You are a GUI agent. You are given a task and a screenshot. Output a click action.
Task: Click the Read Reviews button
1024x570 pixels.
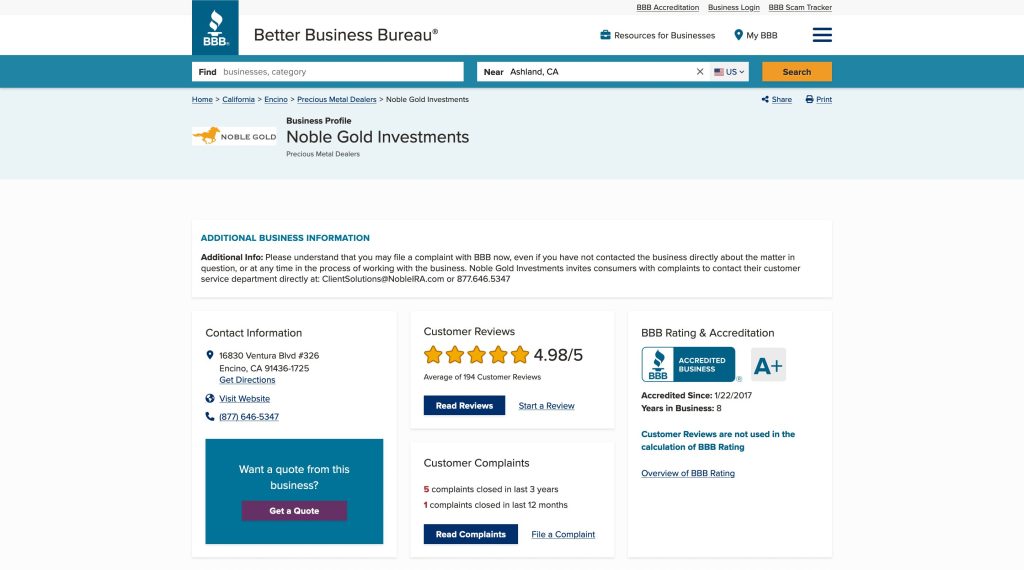click(x=464, y=406)
